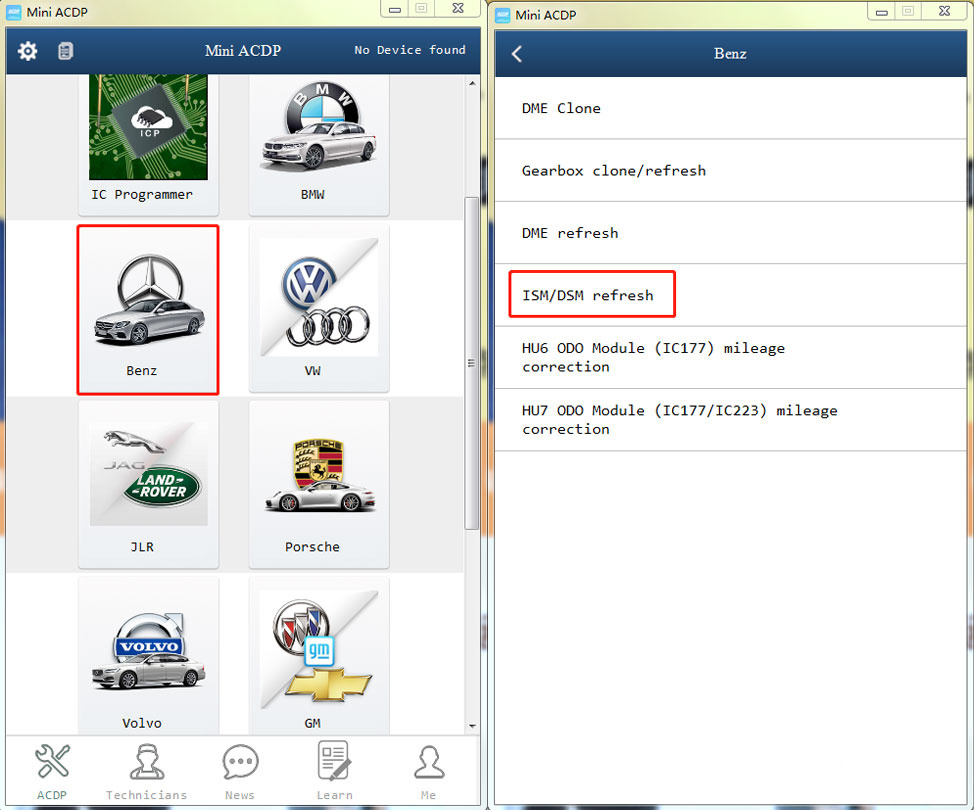This screenshot has width=974, height=810.
Task: Open Gearbox clone/refresh function
Action: click(x=613, y=171)
